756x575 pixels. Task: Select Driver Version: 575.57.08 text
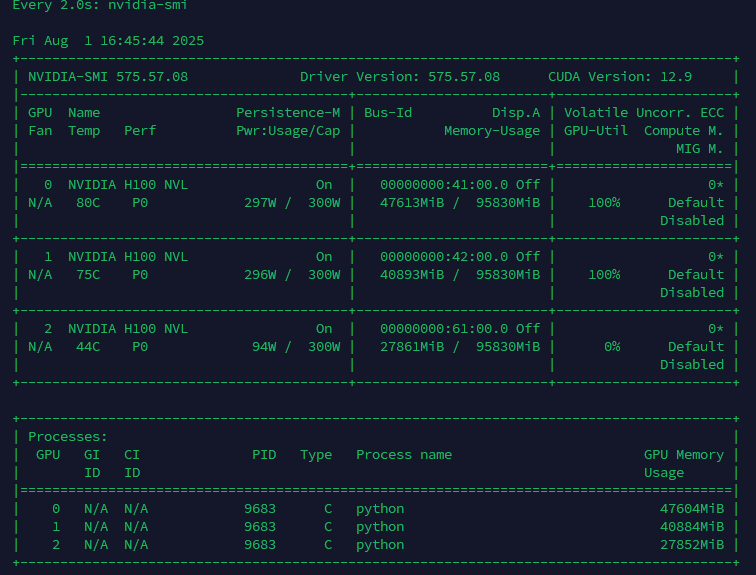[x=400, y=77]
